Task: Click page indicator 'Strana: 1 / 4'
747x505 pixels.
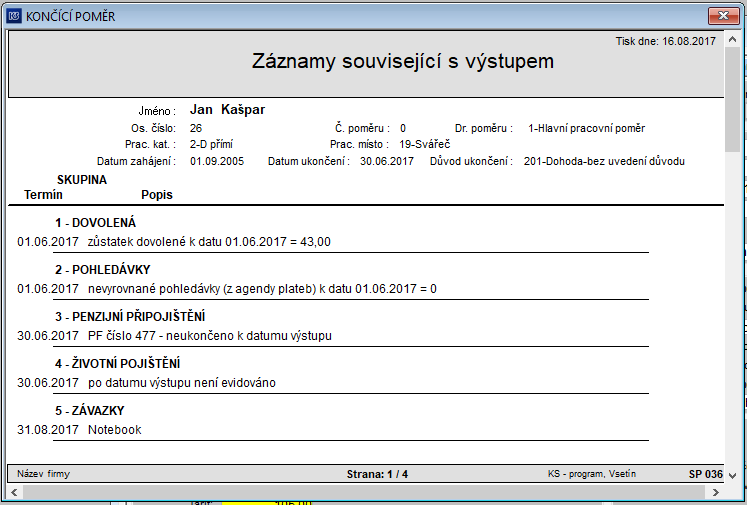Action: tap(377, 474)
